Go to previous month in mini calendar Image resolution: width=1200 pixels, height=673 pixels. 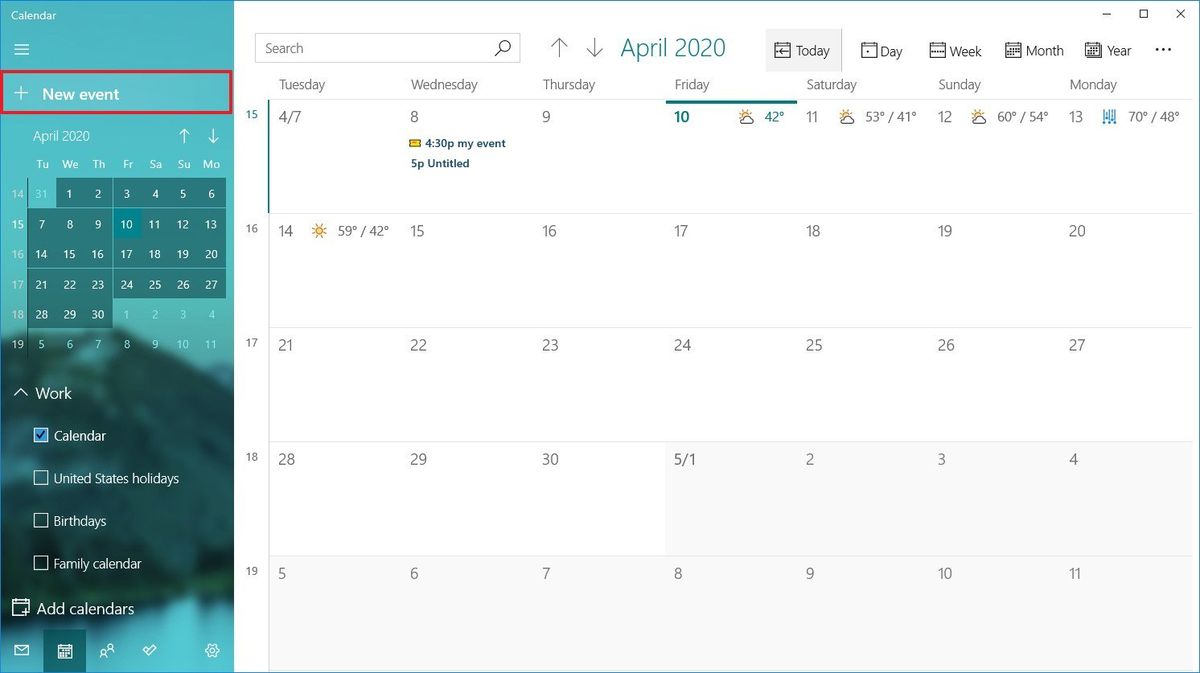click(x=184, y=135)
